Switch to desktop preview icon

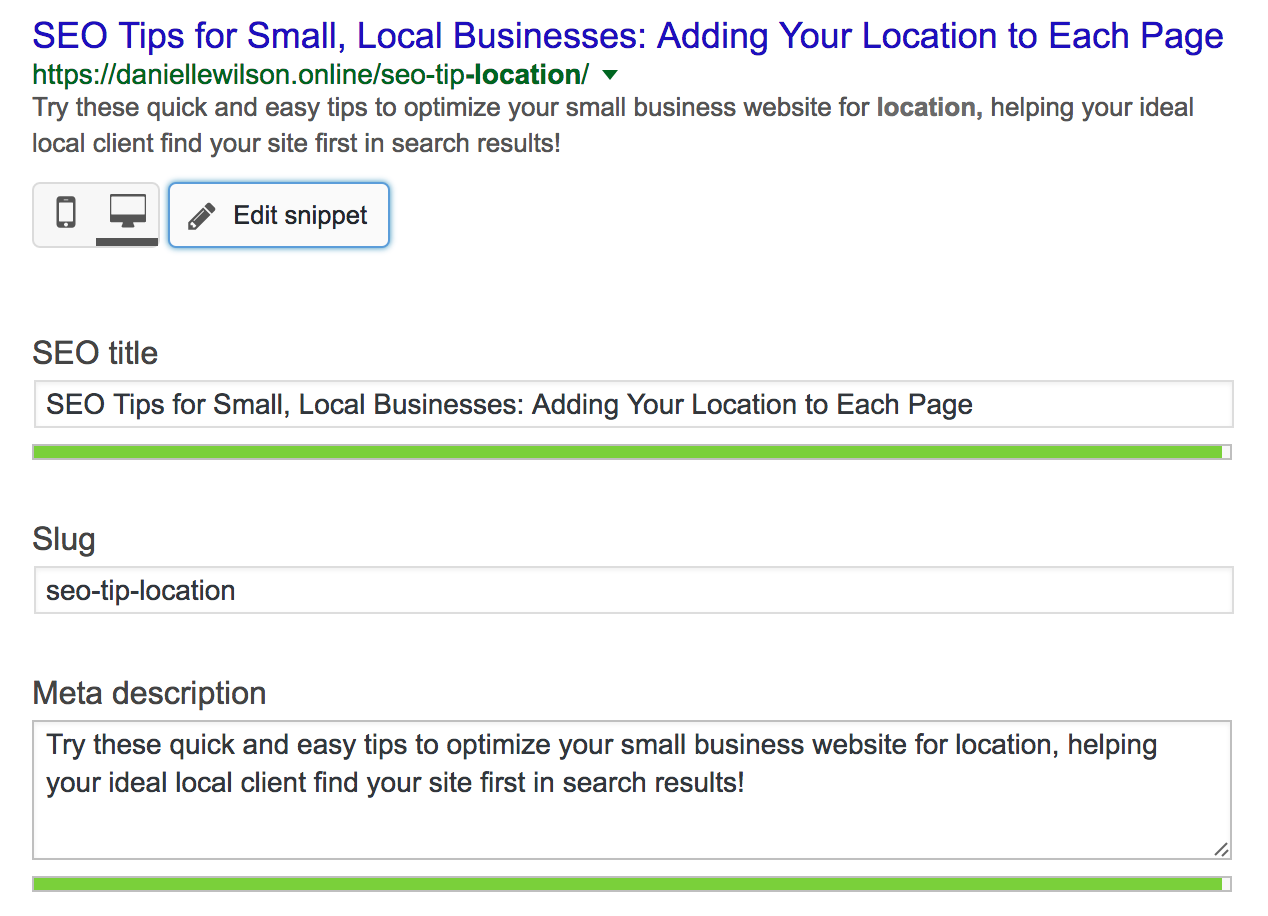(x=127, y=214)
